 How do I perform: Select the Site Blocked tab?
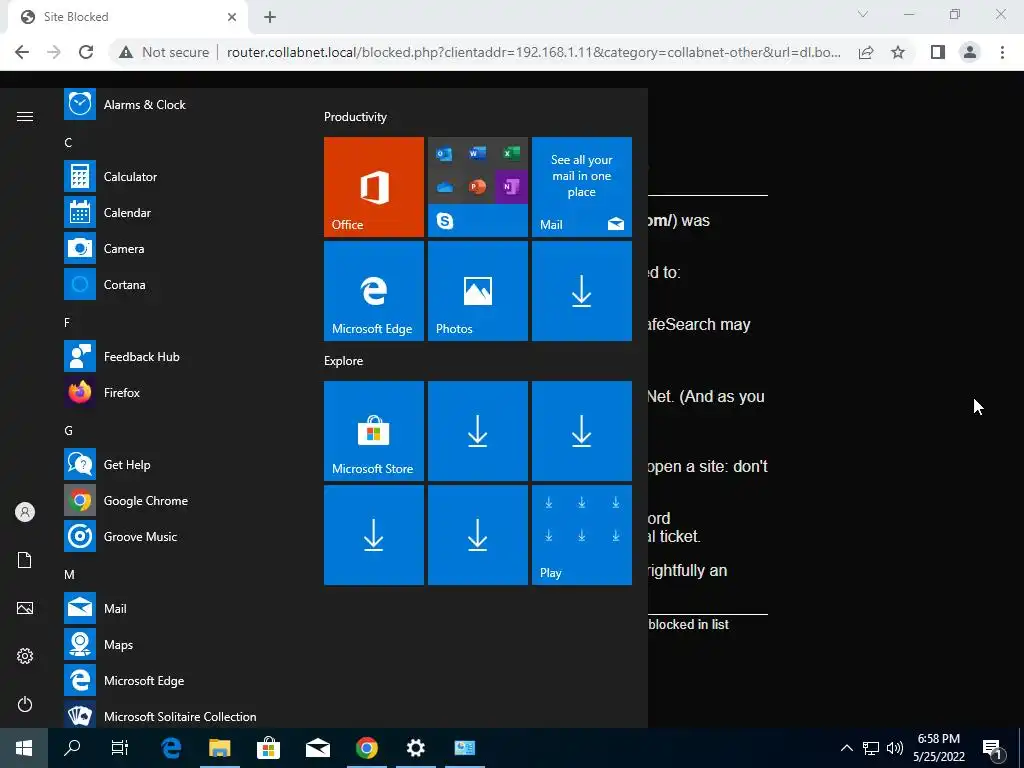127,18
